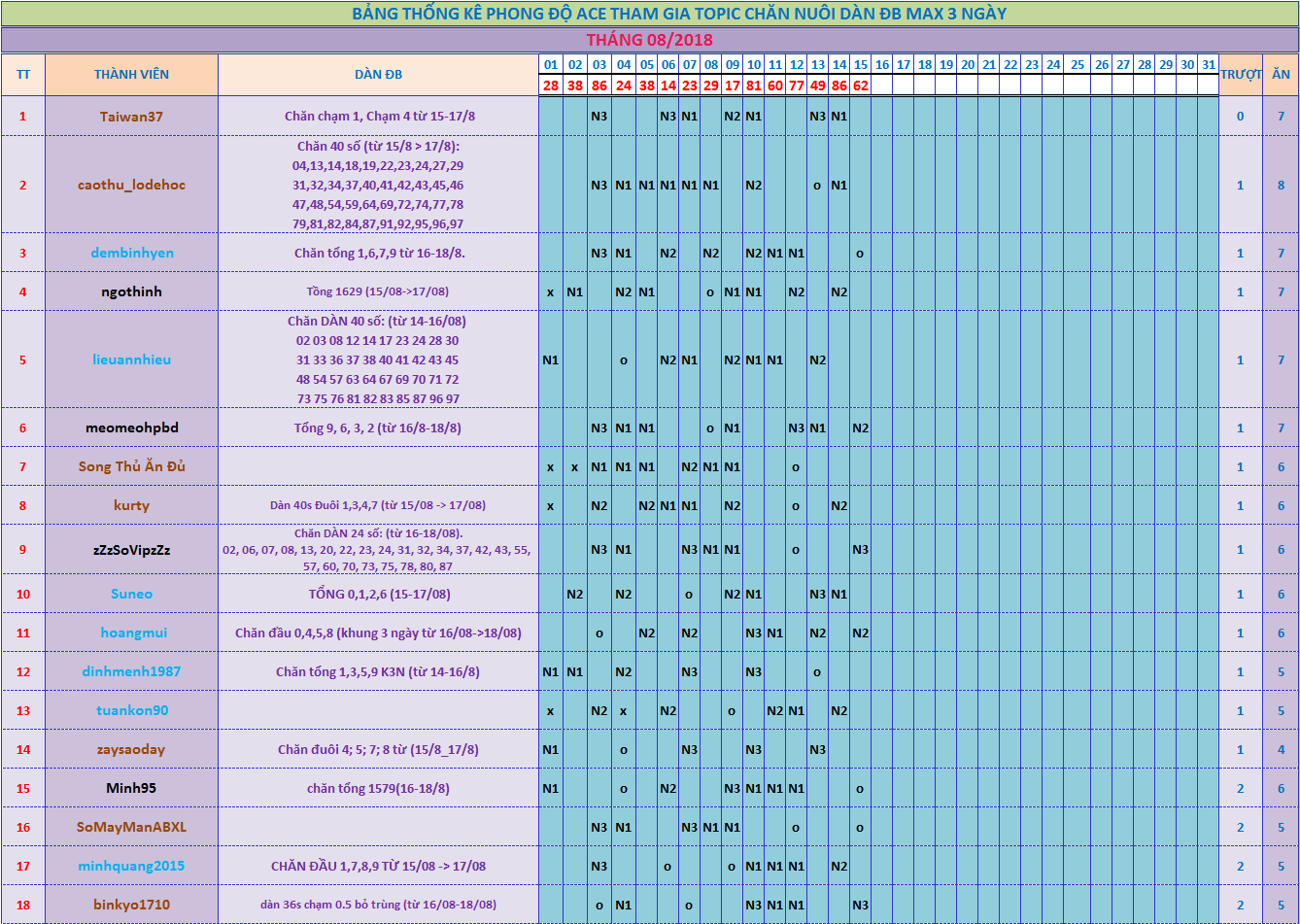This screenshot has width=1300, height=924.
Task: Click member name binkyo1710
Action: (131, 905)
